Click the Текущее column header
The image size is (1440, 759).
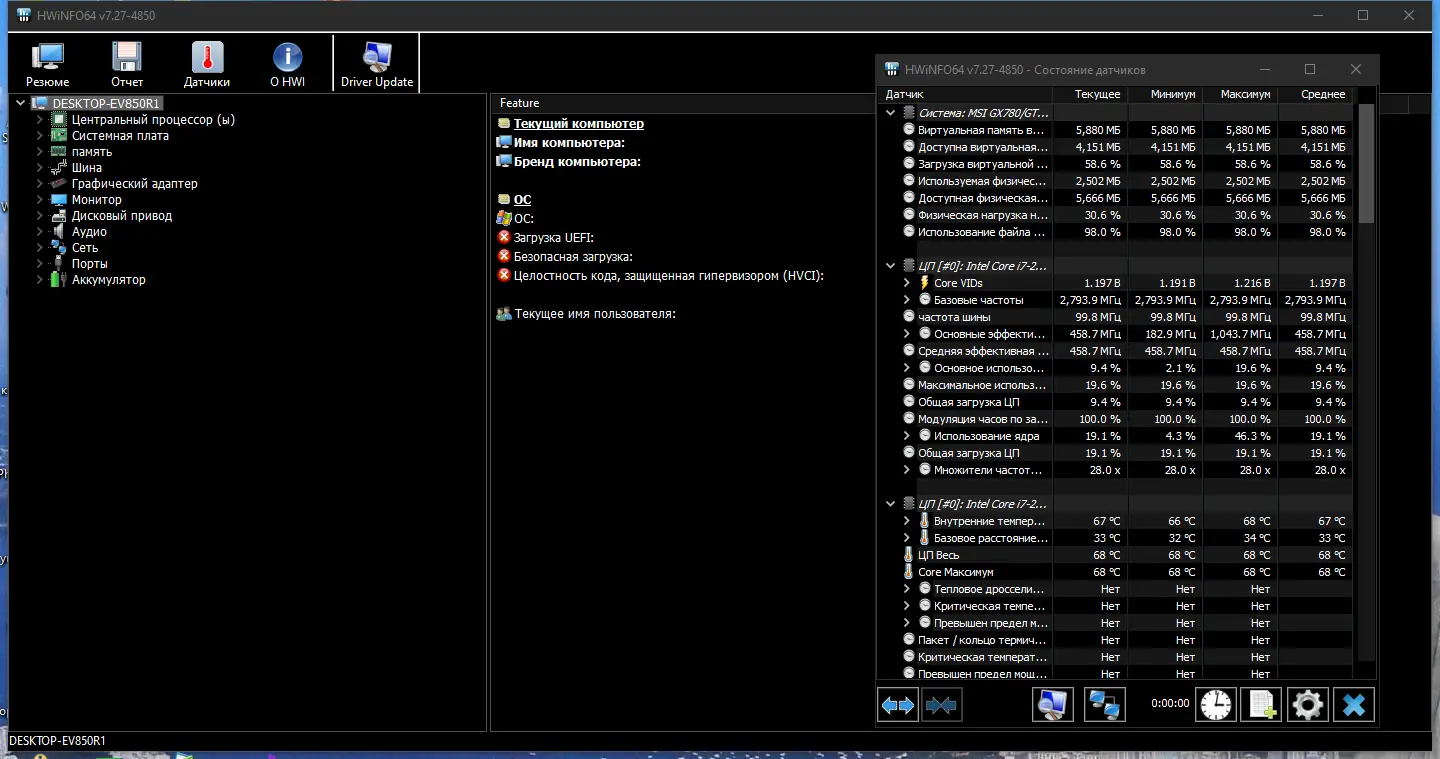[x=1089, y=94]
